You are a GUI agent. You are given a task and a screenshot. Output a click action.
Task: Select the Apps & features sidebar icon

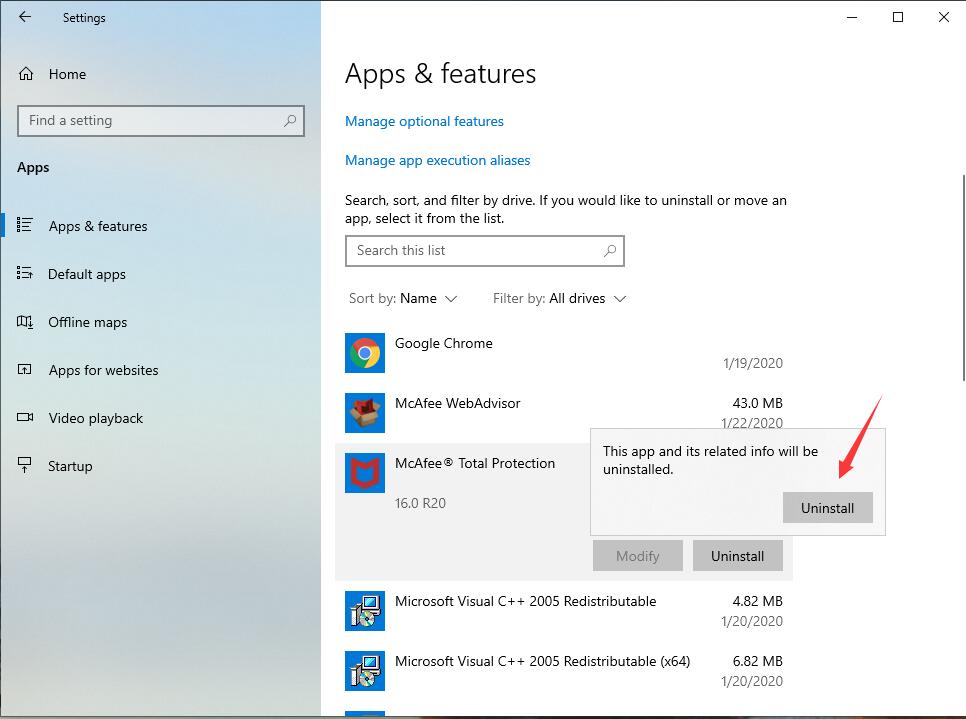pyautogui.click(x=25, y=225)
